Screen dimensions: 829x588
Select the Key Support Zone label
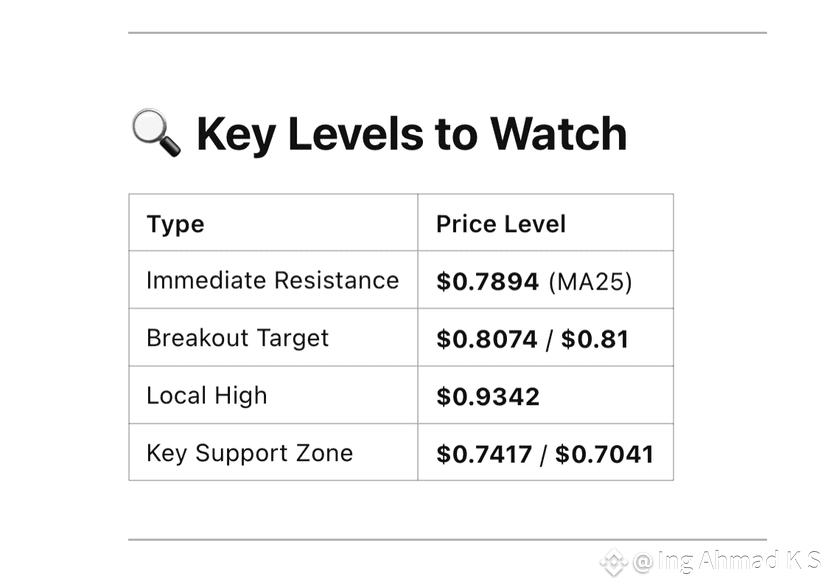pyautogui.click(x=250, y=454)
